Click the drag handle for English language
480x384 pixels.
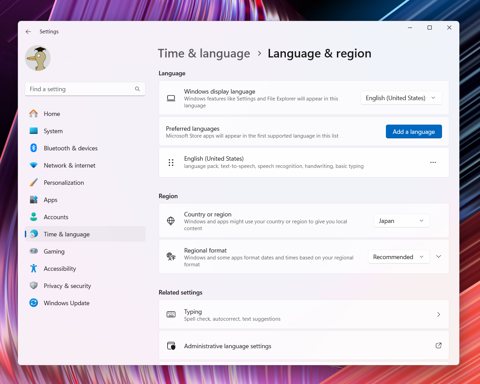(171, 162)
